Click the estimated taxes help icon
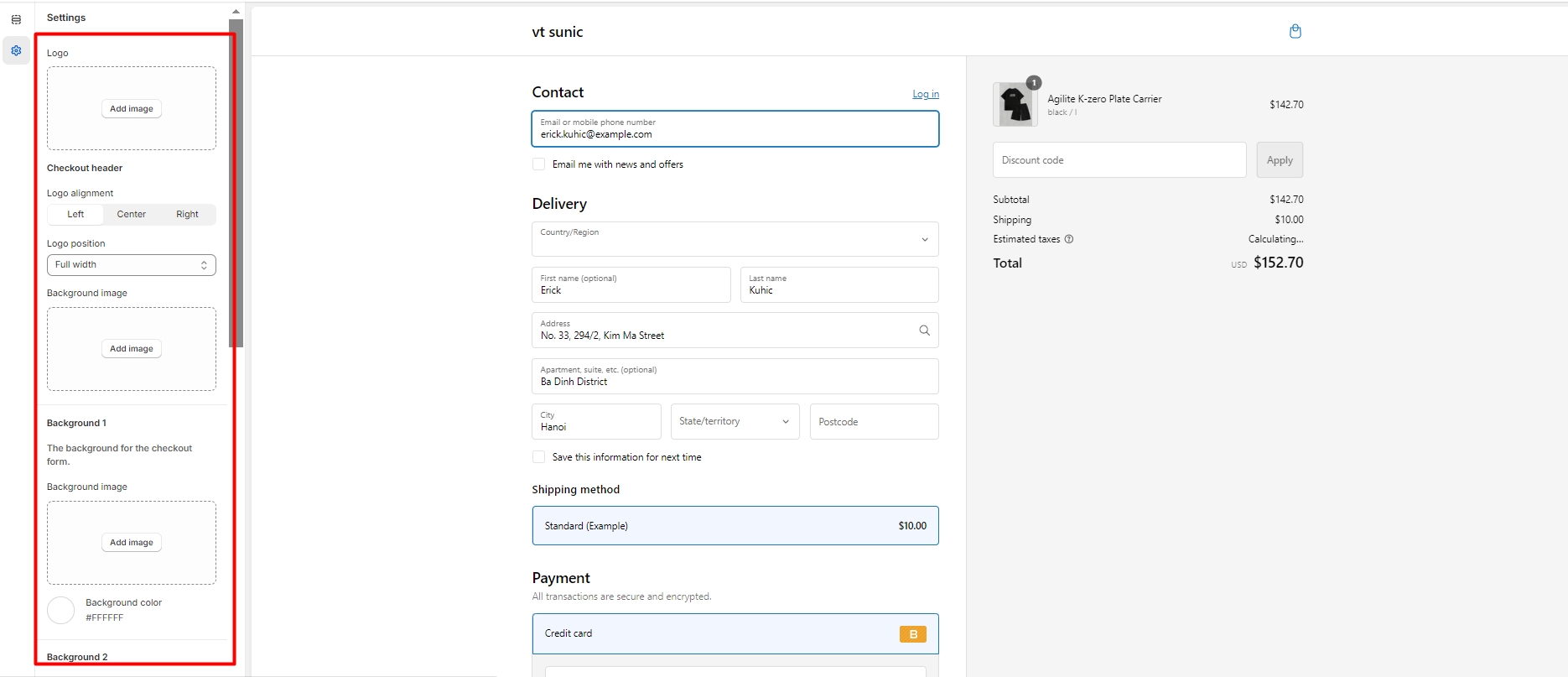Viewport: 1568px width, 677px height. click(1069, 239)
